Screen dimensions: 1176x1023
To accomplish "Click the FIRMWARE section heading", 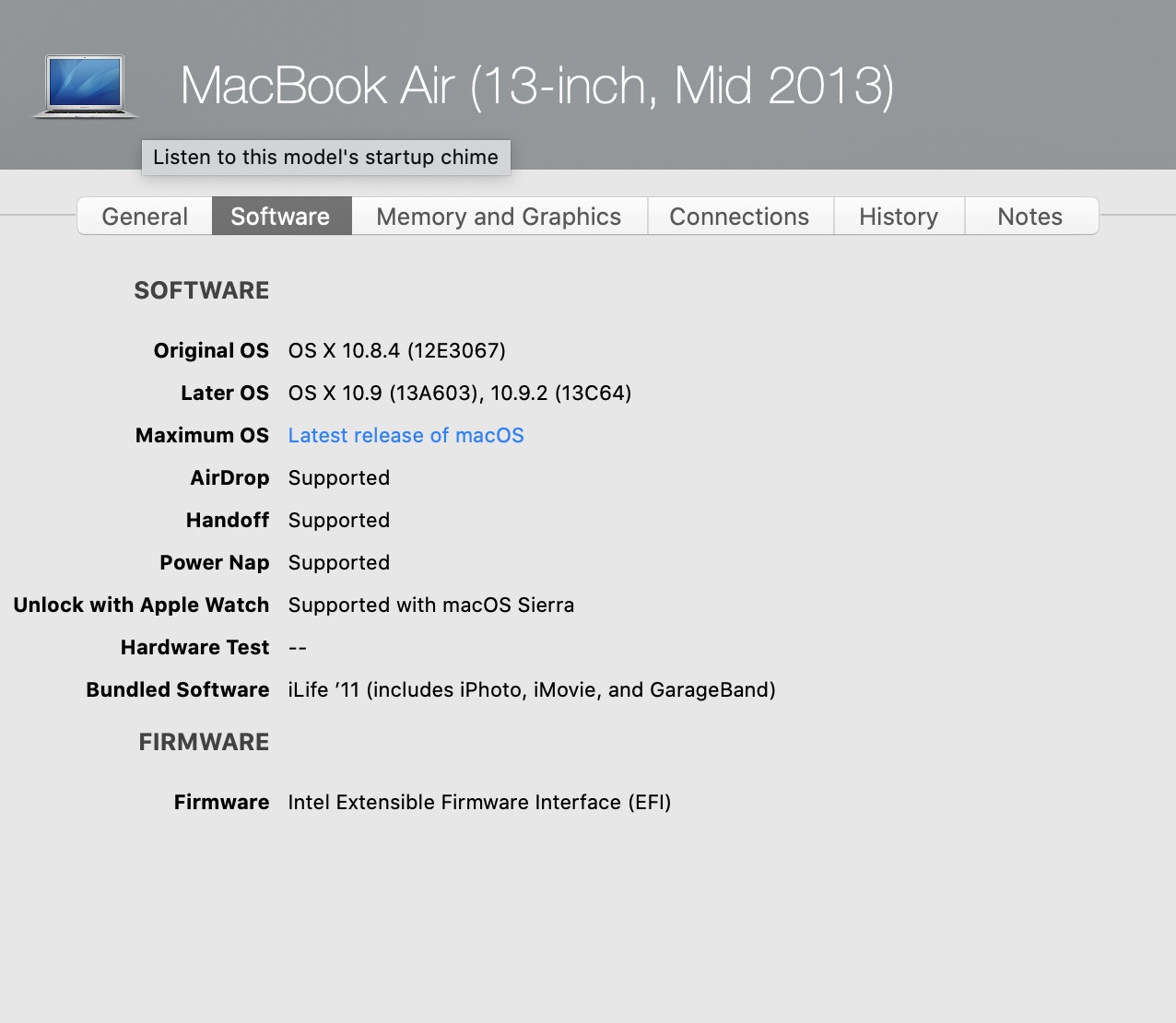I will coord(204,742).
